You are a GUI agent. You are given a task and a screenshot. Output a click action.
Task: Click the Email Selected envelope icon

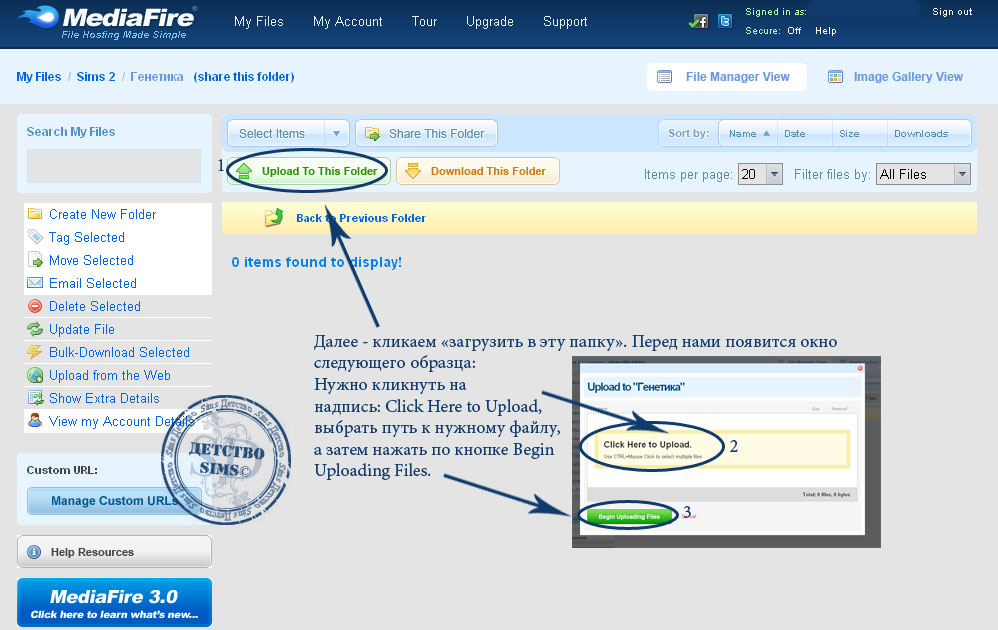pyautogui.click(x=35, y=283)
